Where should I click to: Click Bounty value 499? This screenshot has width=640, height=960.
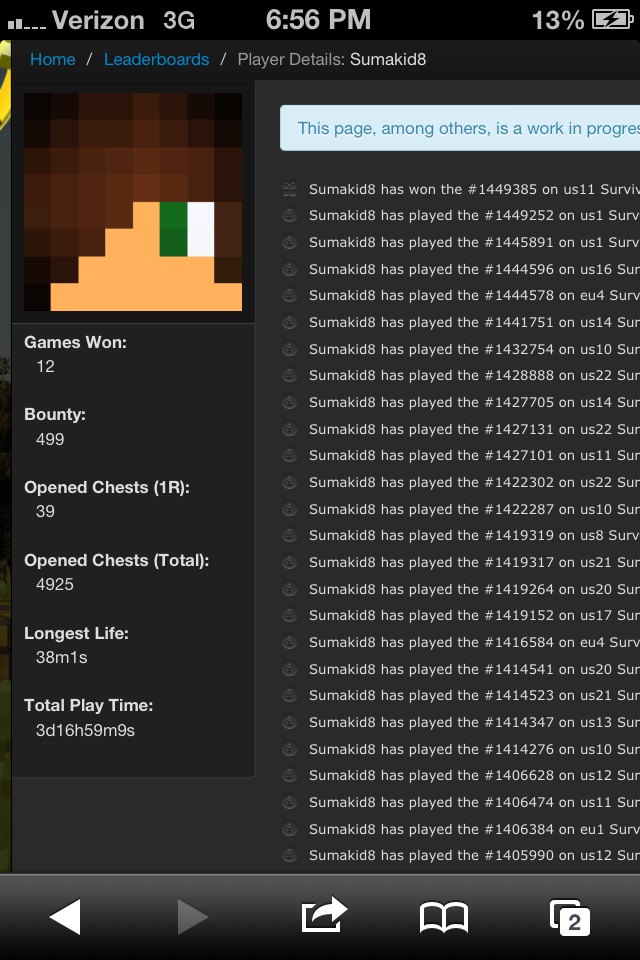tap(50, 440)
